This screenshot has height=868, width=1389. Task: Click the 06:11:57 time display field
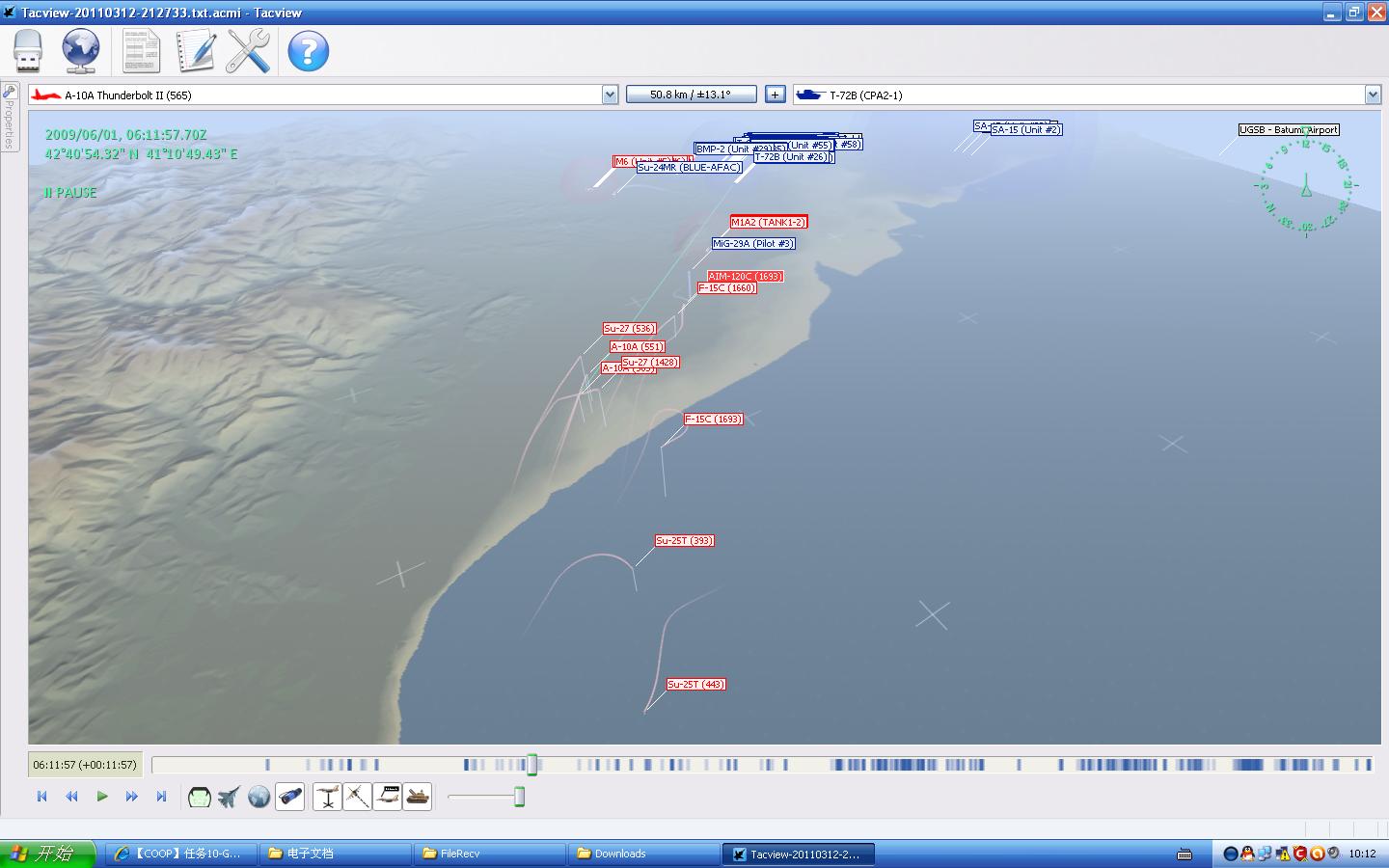pos(85,765)
